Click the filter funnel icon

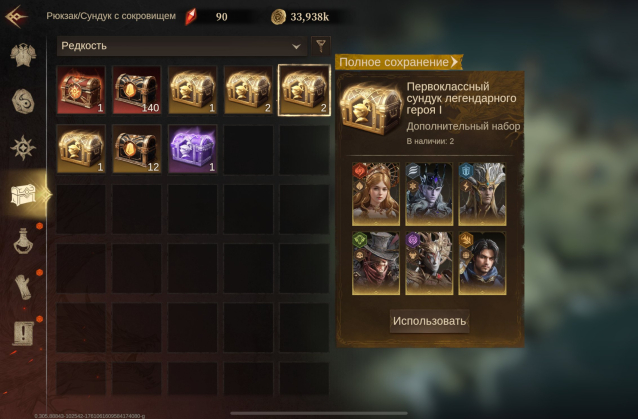pos(321,46)
